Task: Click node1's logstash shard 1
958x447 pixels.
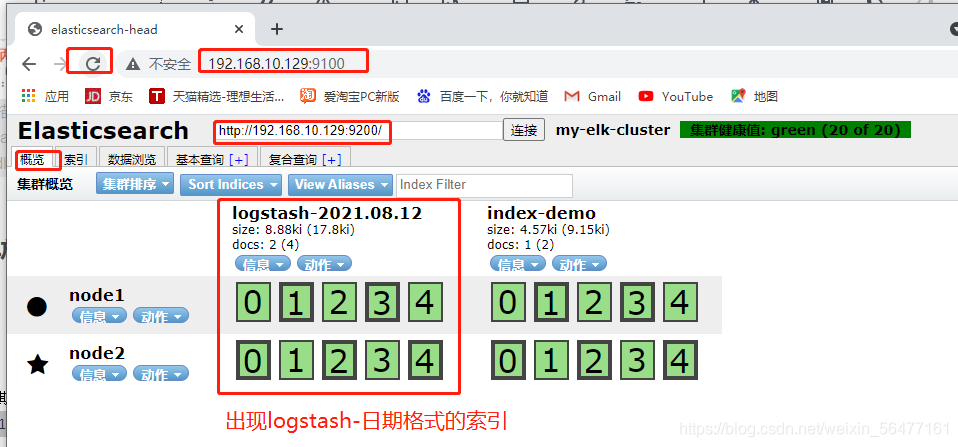Action: pos(296,302)
